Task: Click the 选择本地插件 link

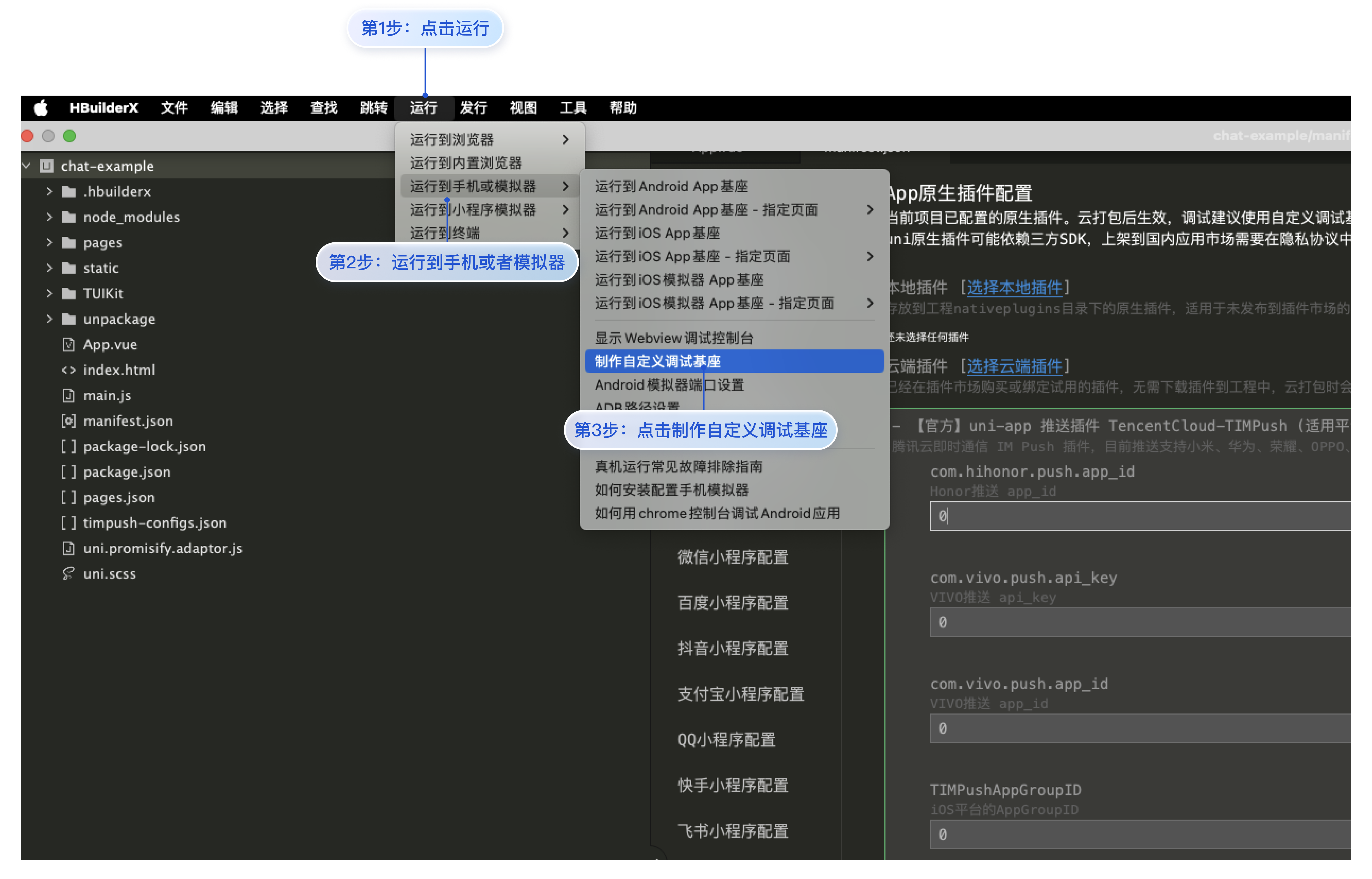Action: (x=1014, y=287)
